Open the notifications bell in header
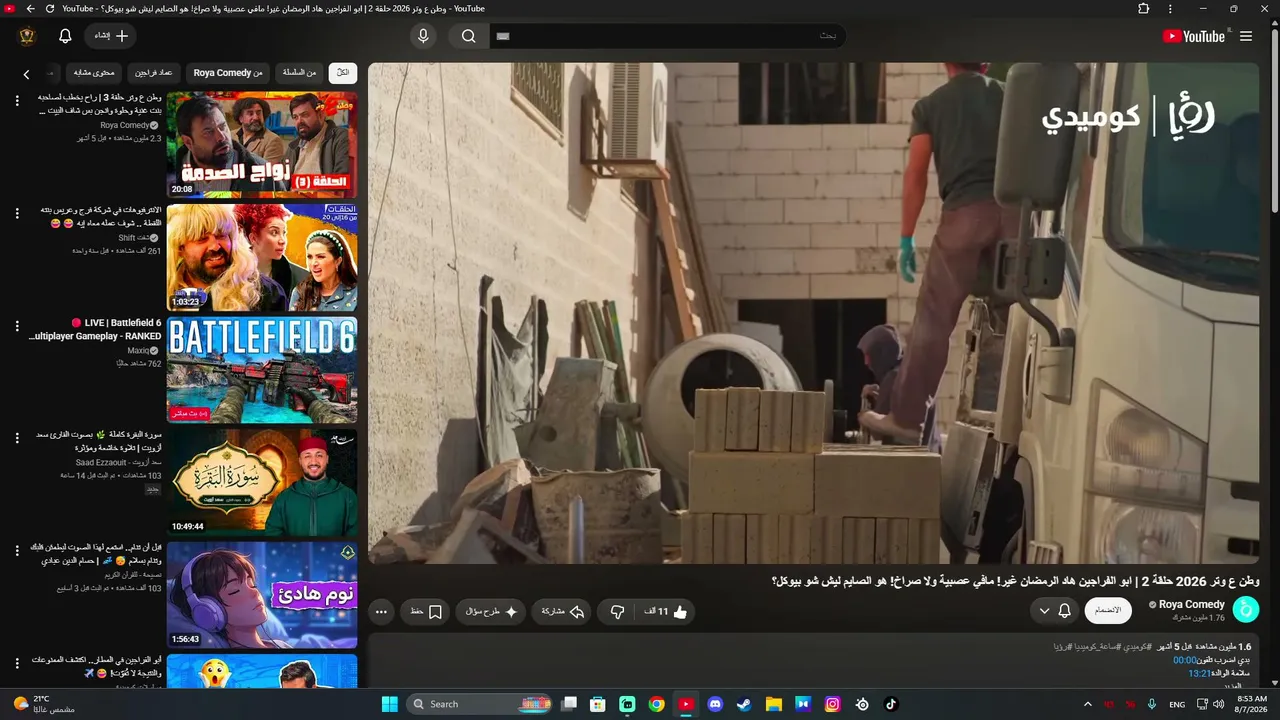Screen dimensions: 1280x720 click(65, 36)
